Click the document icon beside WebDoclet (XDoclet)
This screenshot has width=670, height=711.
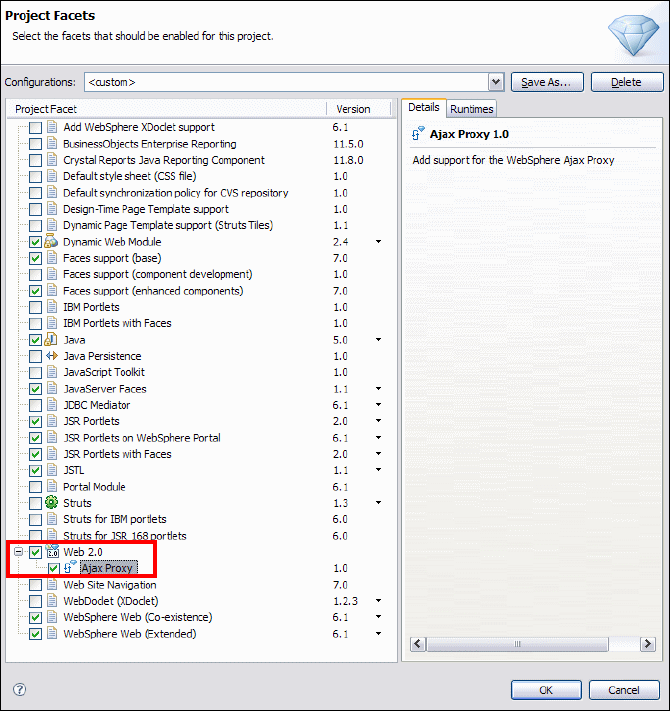click(52, 600)
